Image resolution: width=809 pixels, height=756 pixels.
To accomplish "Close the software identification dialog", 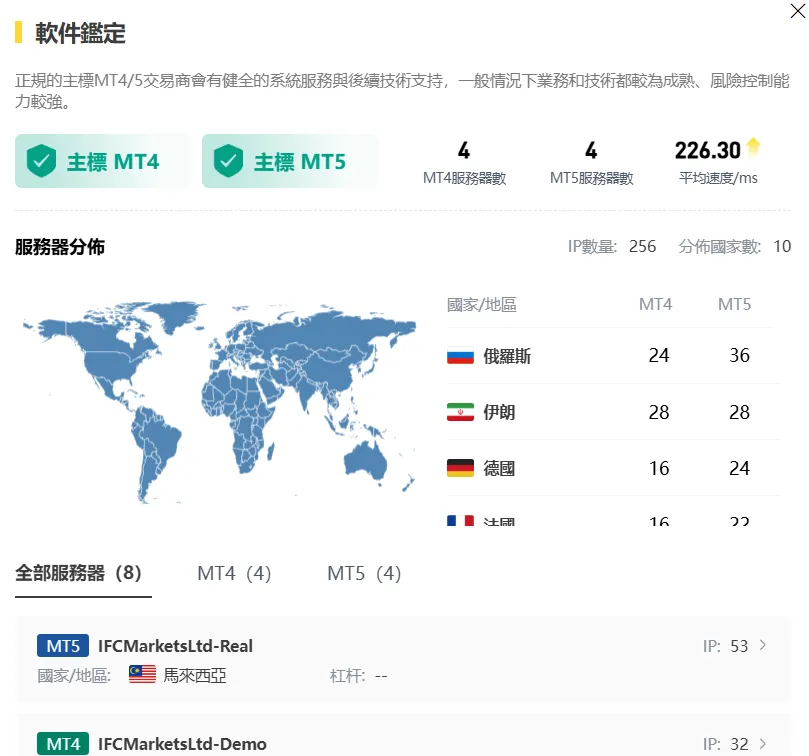I will coord(798,11).
